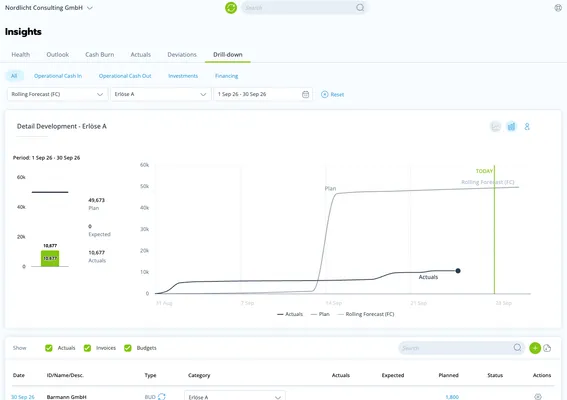The width and height of the screenshot is (567, 400).
Task: Open the Deviations tab
Action: pos(182,55)
